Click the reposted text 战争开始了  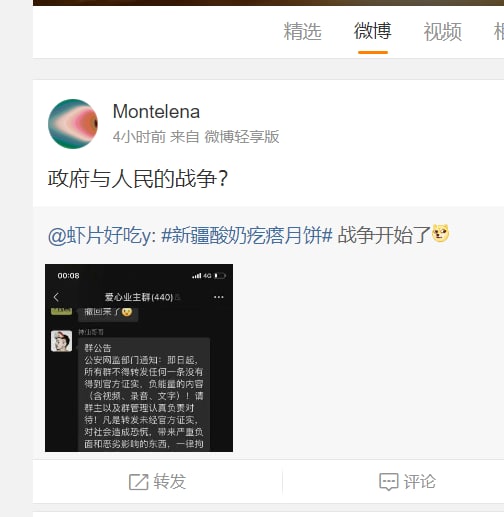pyautogui.click(x=384, y=235)
